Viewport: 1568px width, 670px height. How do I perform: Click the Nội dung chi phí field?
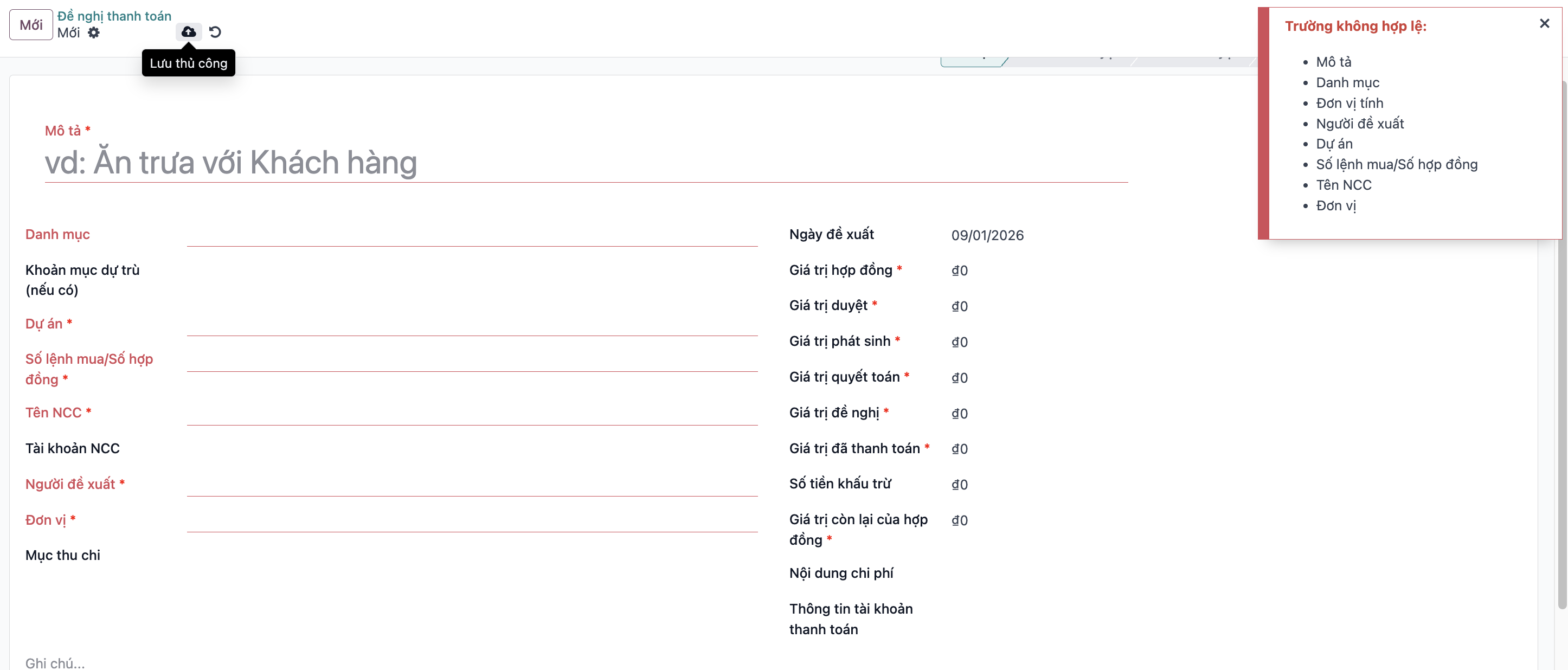[x=1236, y=574]
